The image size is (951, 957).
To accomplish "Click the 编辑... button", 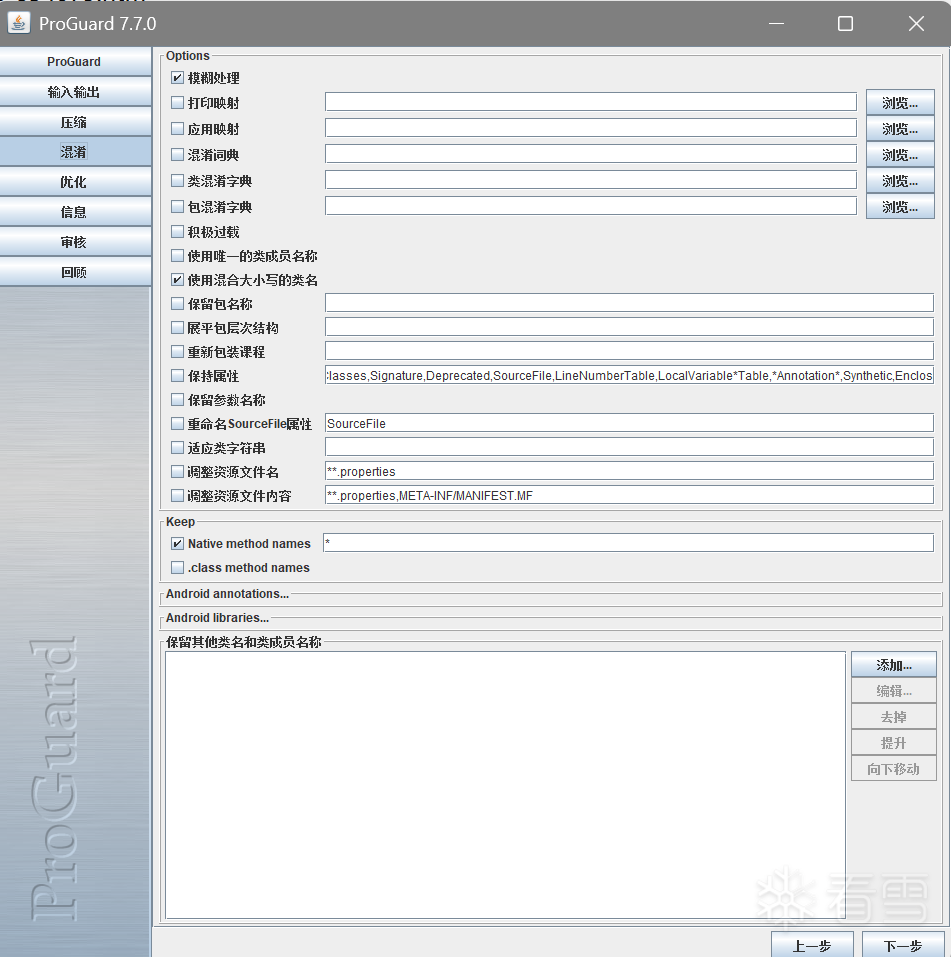I will point(894,691).
